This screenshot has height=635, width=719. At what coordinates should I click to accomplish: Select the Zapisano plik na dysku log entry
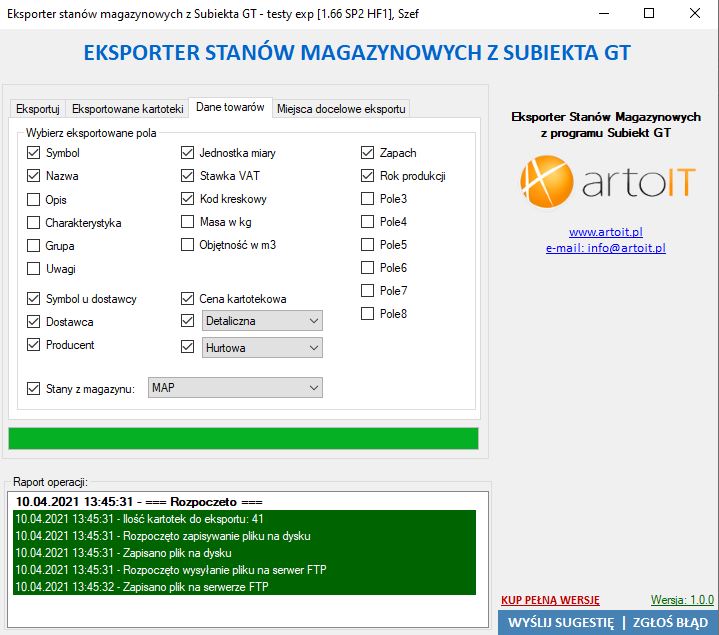tap(124, 552)
